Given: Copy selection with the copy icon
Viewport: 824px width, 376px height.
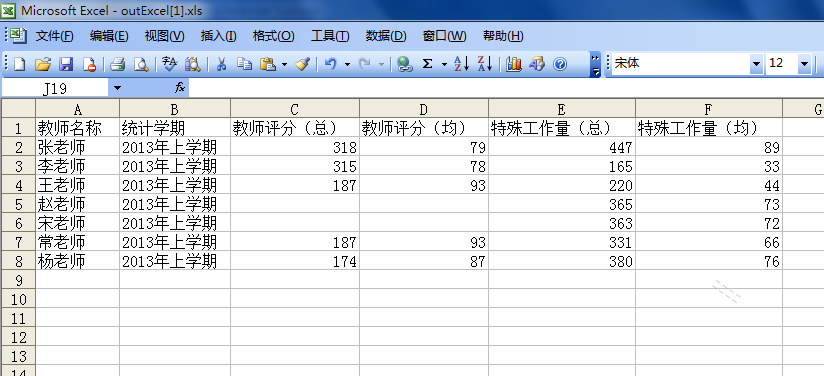Looking at the screenshot, I should coord(244,64).
